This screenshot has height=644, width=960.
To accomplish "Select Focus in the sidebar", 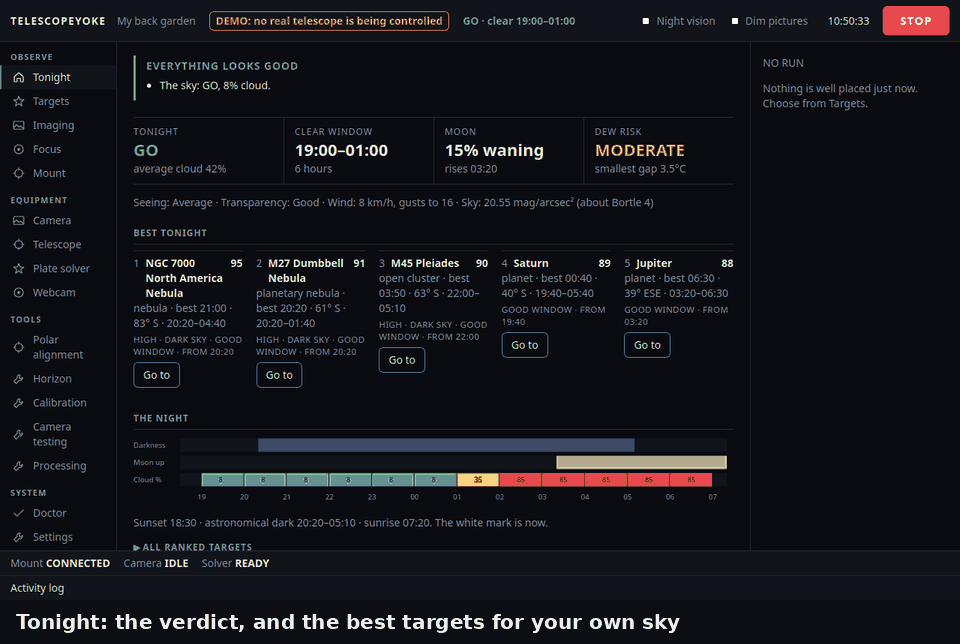I will [x=58, y=149].
